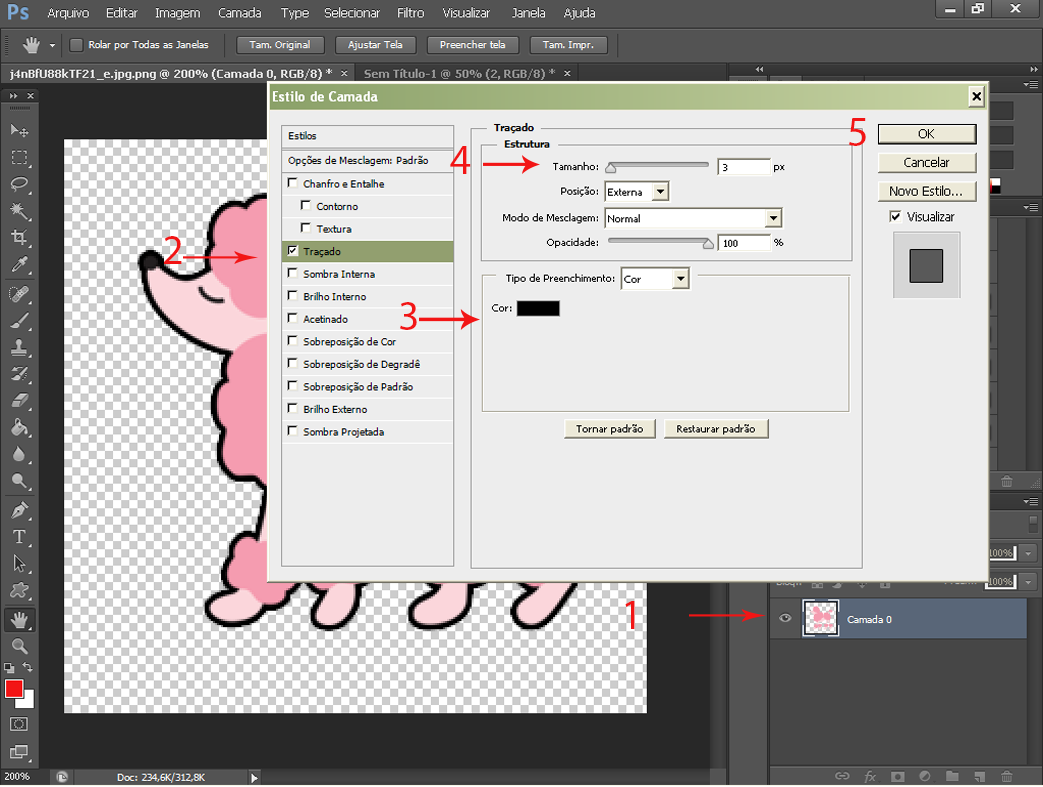The image size is (1043, 787).
Task: Click Ajustar Tela button
Action: tap(375, 45)
